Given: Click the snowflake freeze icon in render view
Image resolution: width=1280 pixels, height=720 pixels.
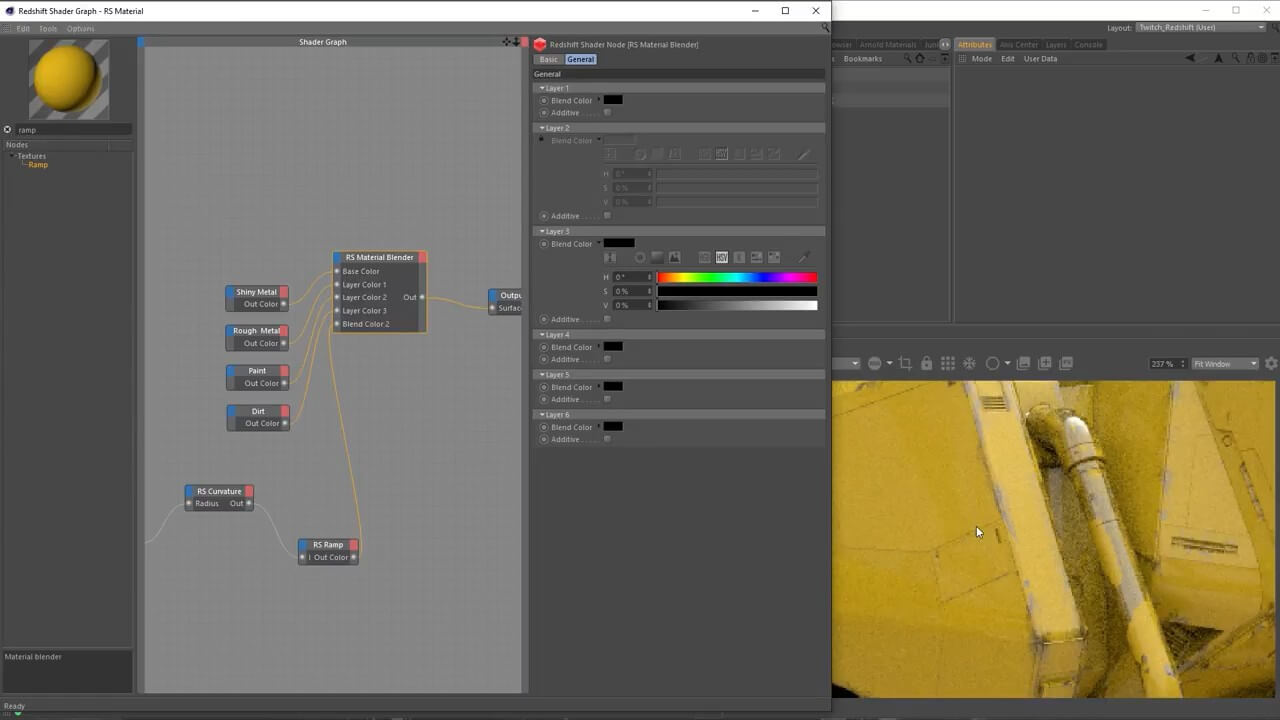Looking at the screenshot, I should tap(969, 364).
